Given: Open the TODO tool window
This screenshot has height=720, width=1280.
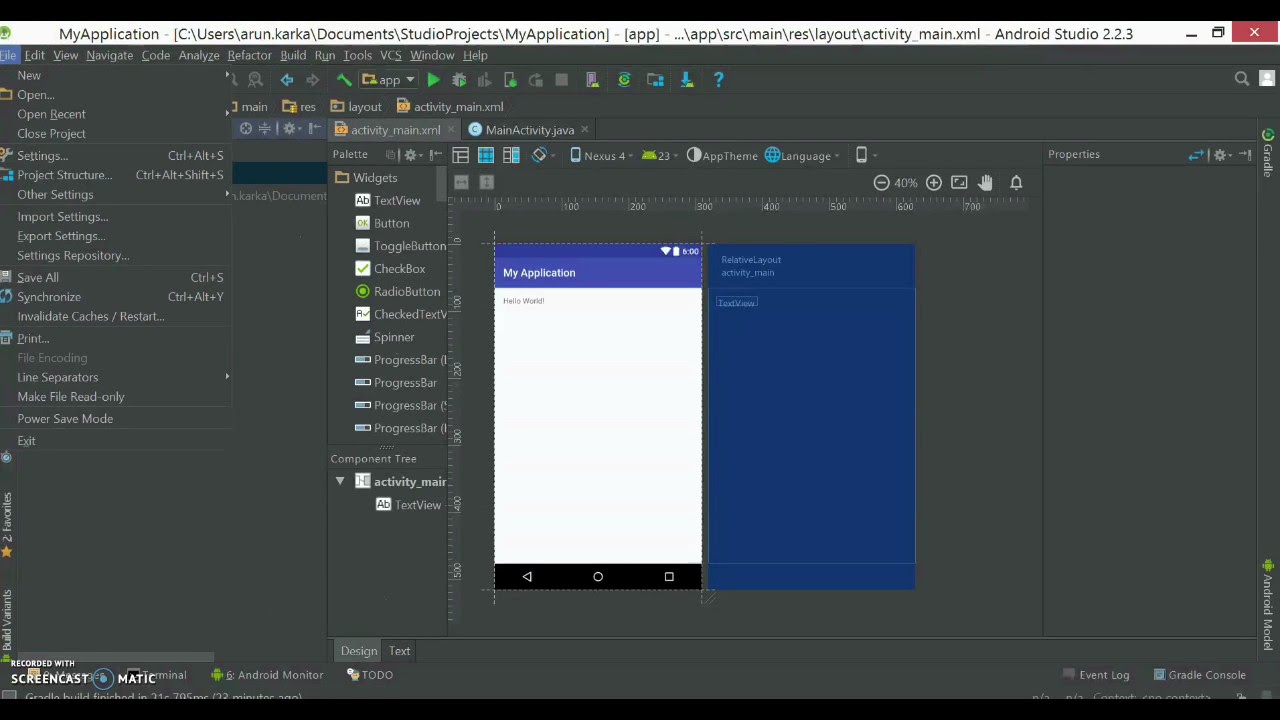Looking at the screenshot, I should (370, 675).
